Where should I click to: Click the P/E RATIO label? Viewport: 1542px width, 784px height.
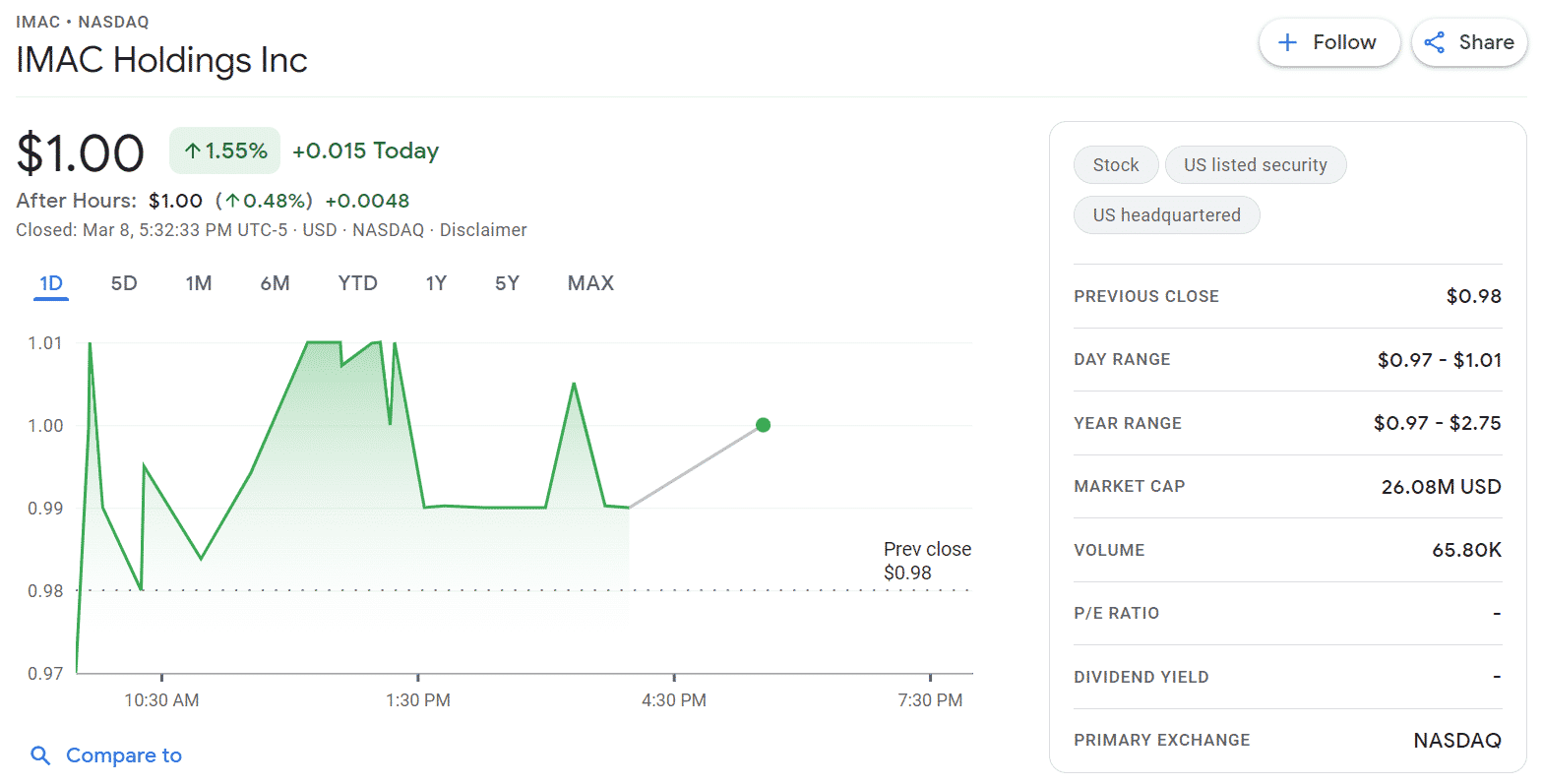pos(1117,613)
